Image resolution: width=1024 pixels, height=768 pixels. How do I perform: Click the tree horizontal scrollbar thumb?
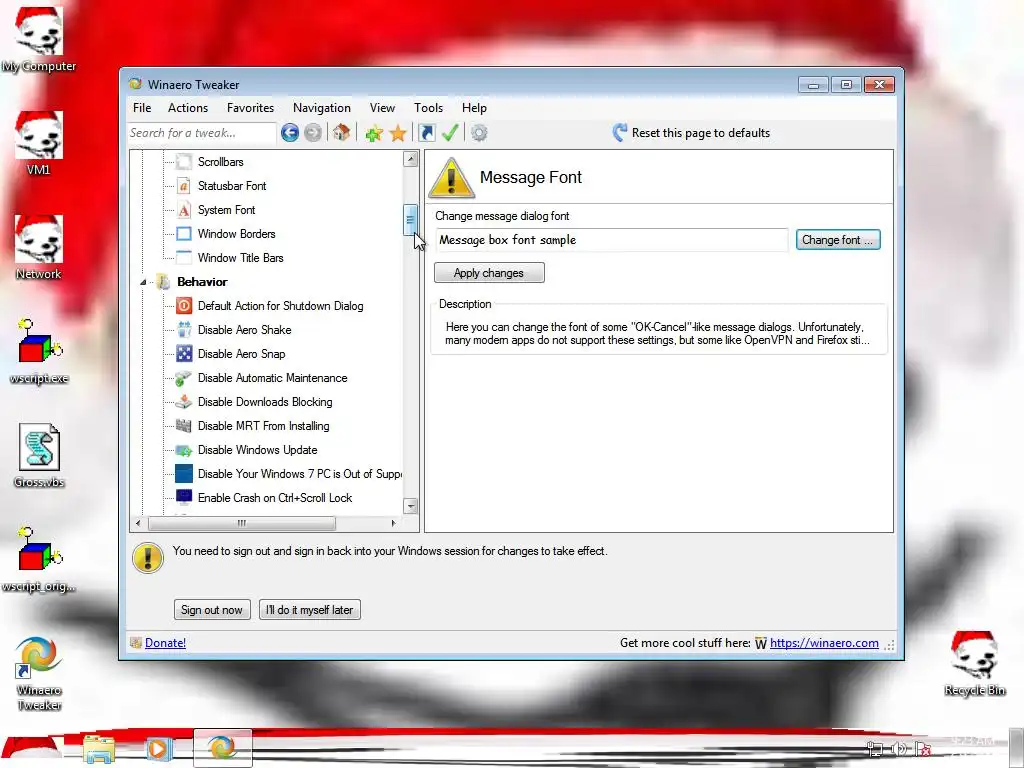242,523
